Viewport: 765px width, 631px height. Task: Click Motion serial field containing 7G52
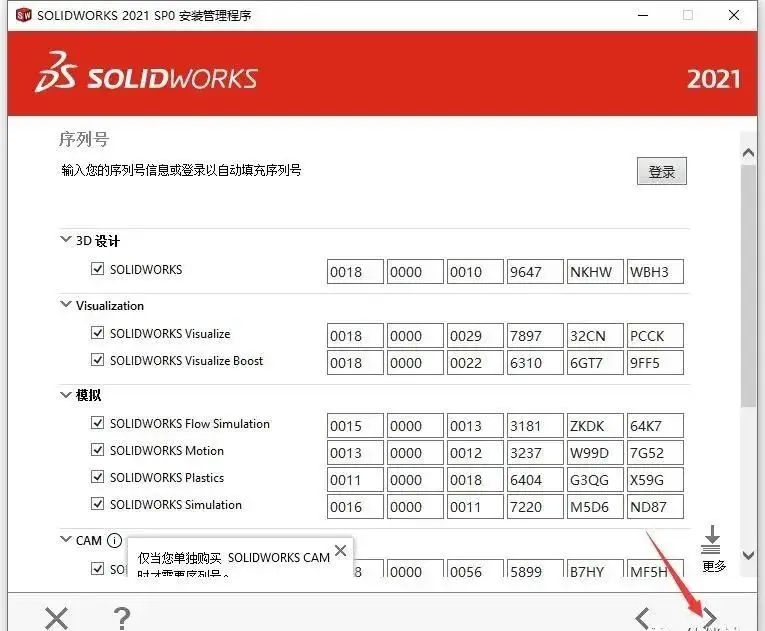[655, 452]
